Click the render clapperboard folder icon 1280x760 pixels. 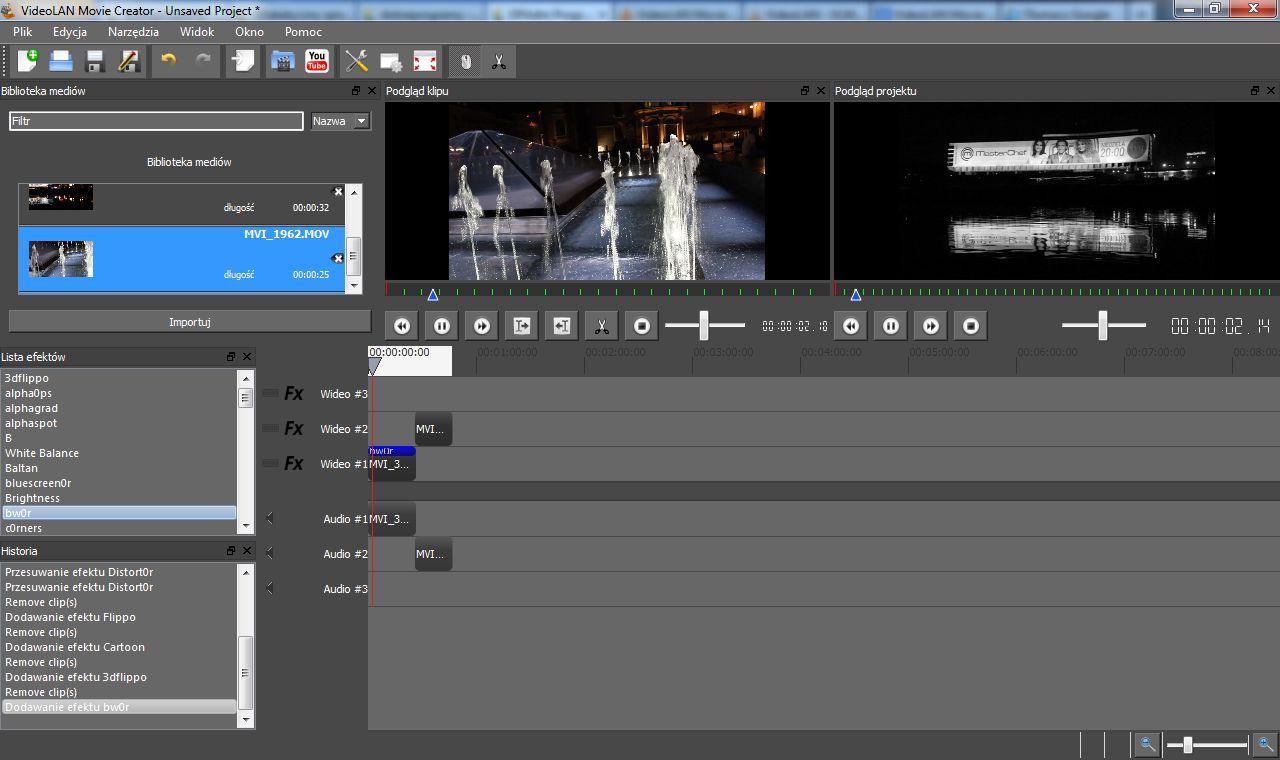click(282, 61)
